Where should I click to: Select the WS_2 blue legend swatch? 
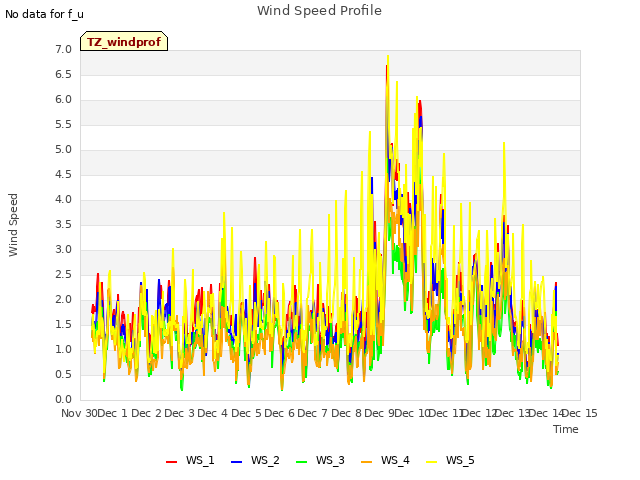click(236, 461)
